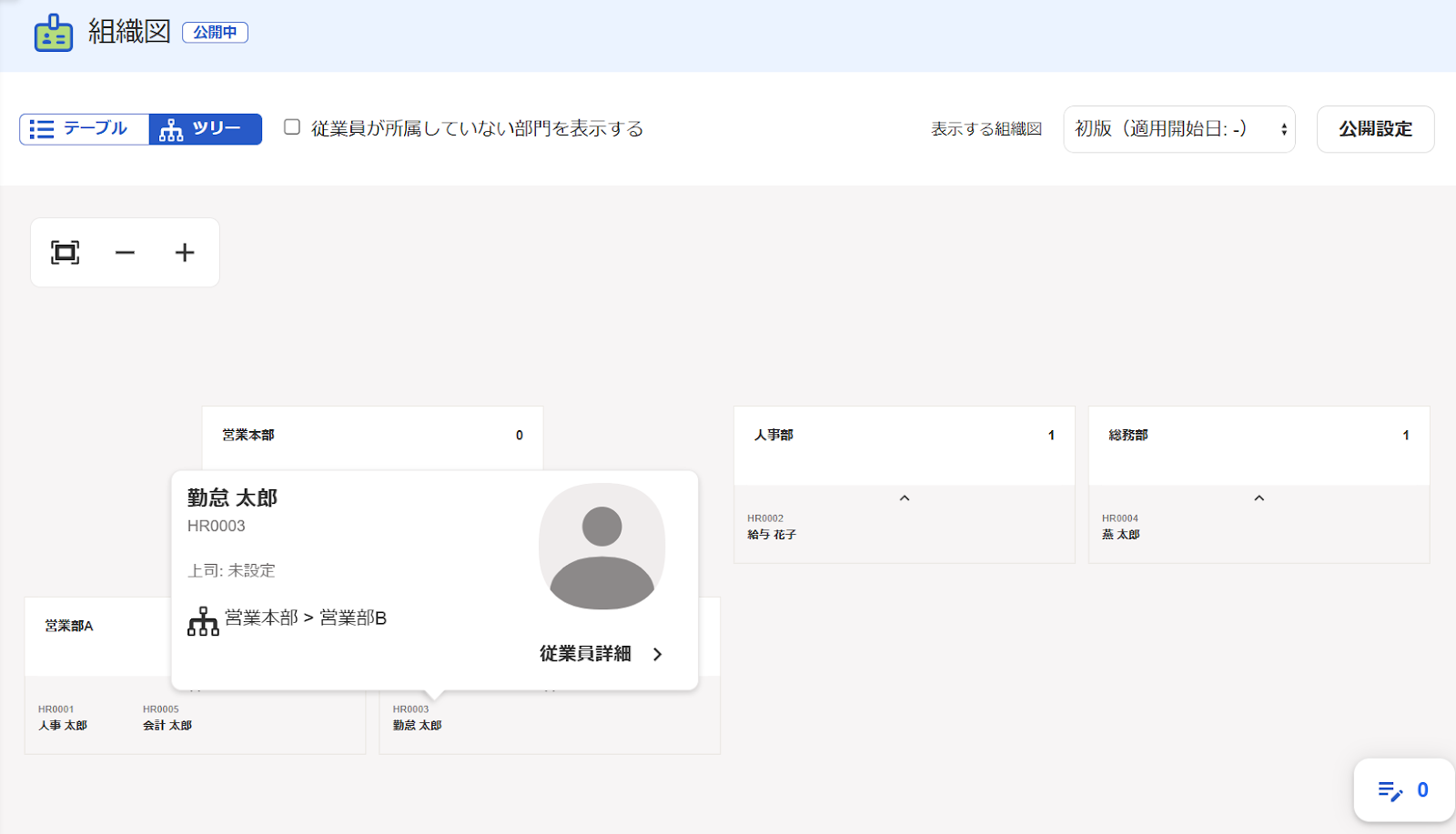
Task: Select the 営業本部 department card
Action: coord(372,437)
